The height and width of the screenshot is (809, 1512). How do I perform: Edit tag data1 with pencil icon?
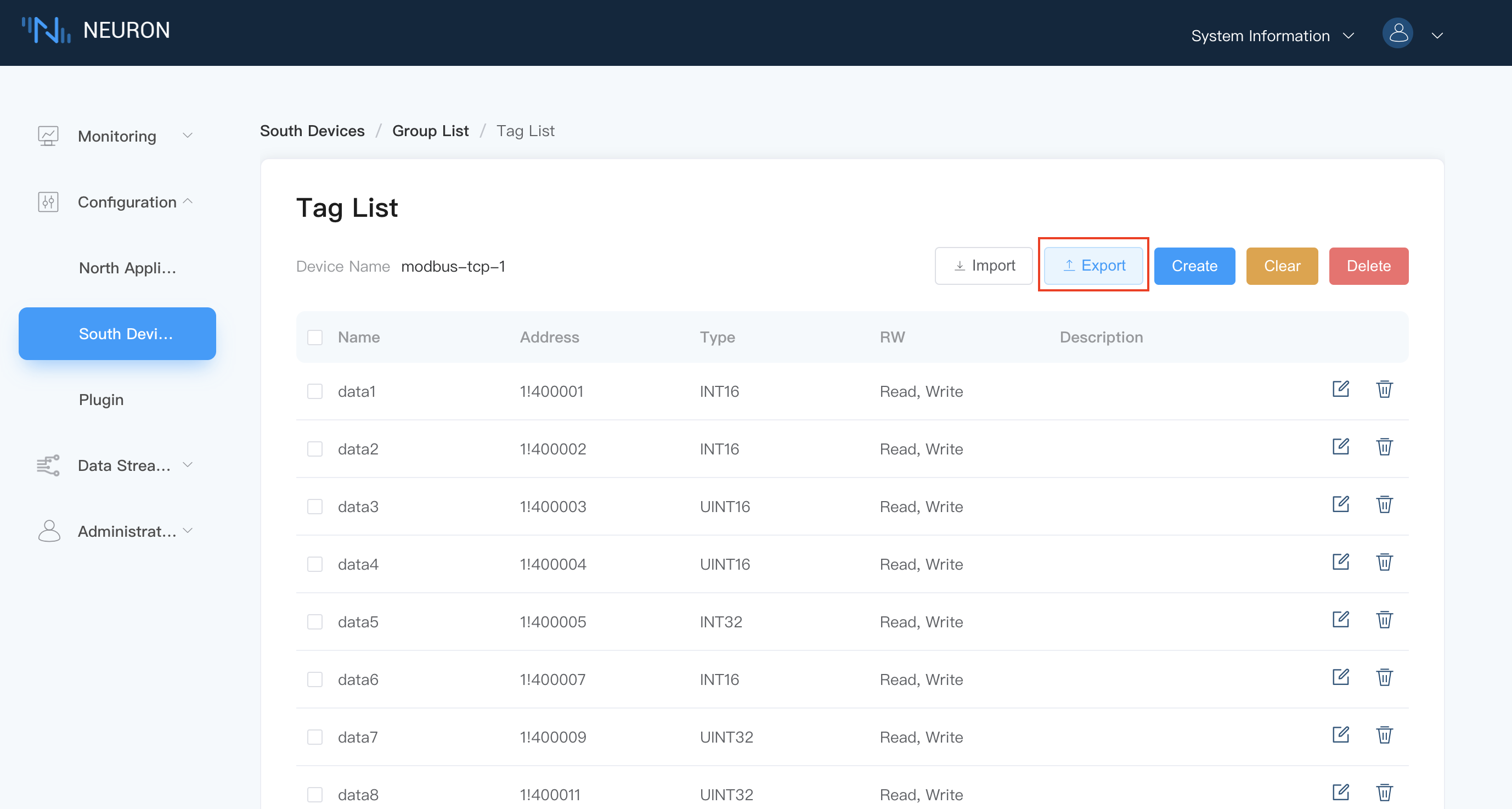point(1341,389)
